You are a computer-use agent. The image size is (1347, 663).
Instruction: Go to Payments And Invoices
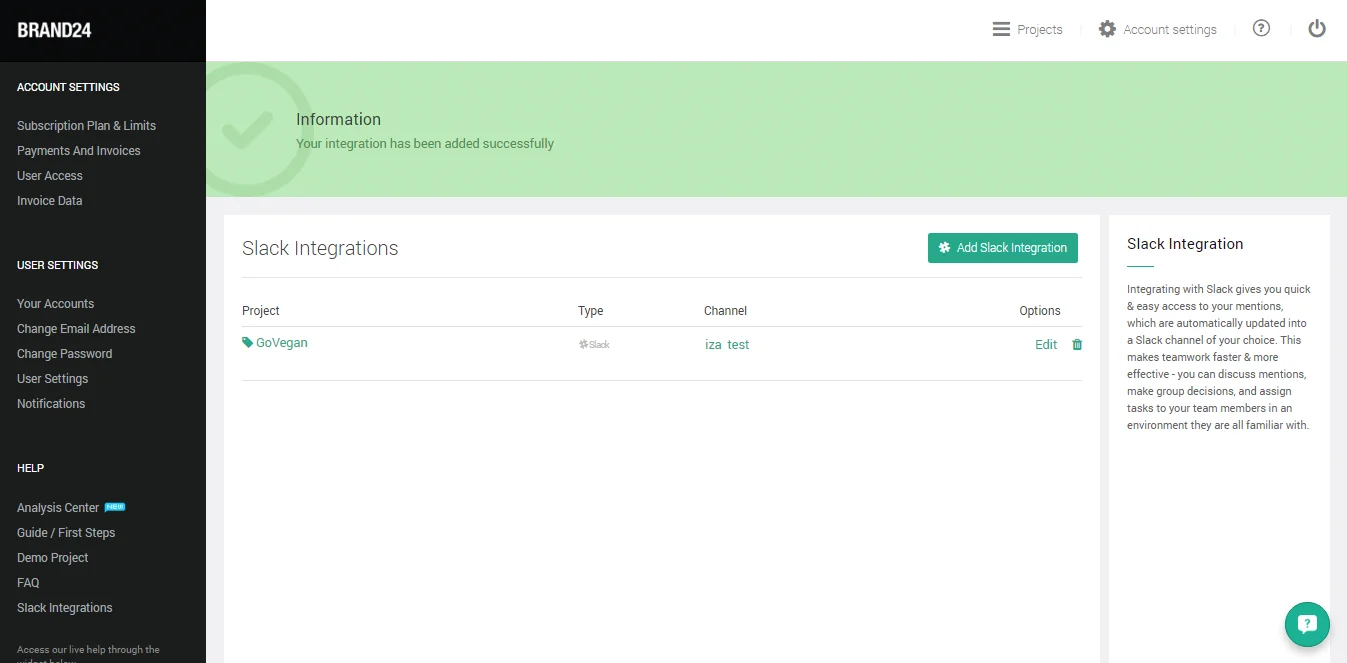78,151
